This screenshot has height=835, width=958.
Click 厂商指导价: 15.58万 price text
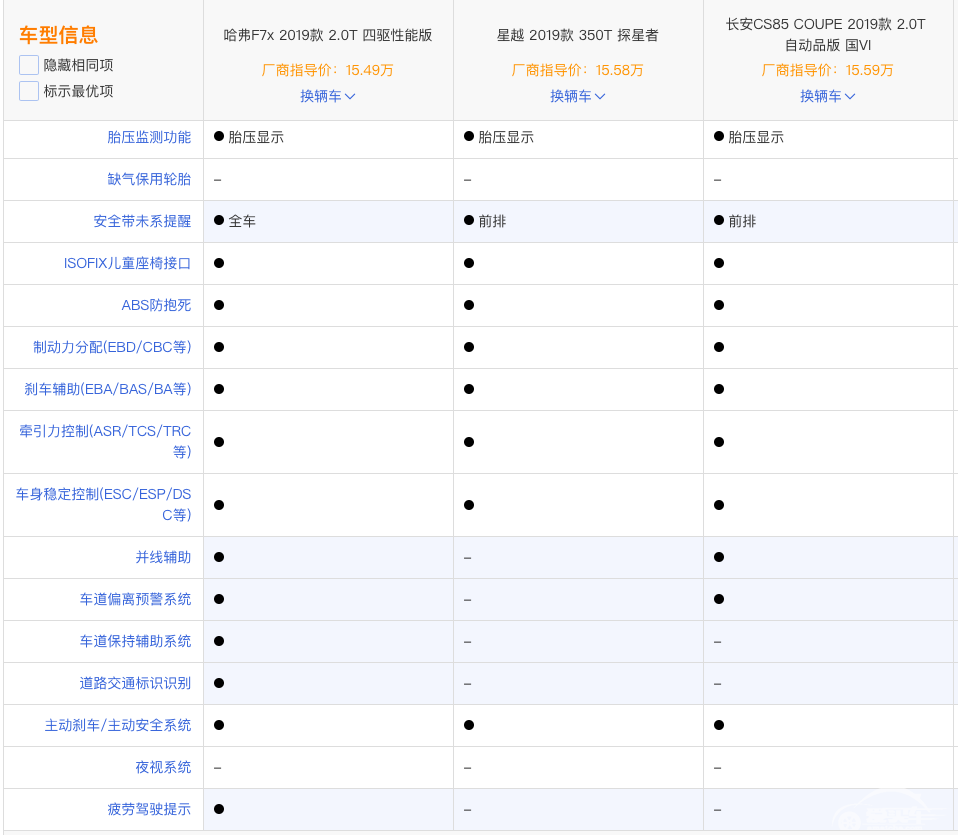point(577,70)
